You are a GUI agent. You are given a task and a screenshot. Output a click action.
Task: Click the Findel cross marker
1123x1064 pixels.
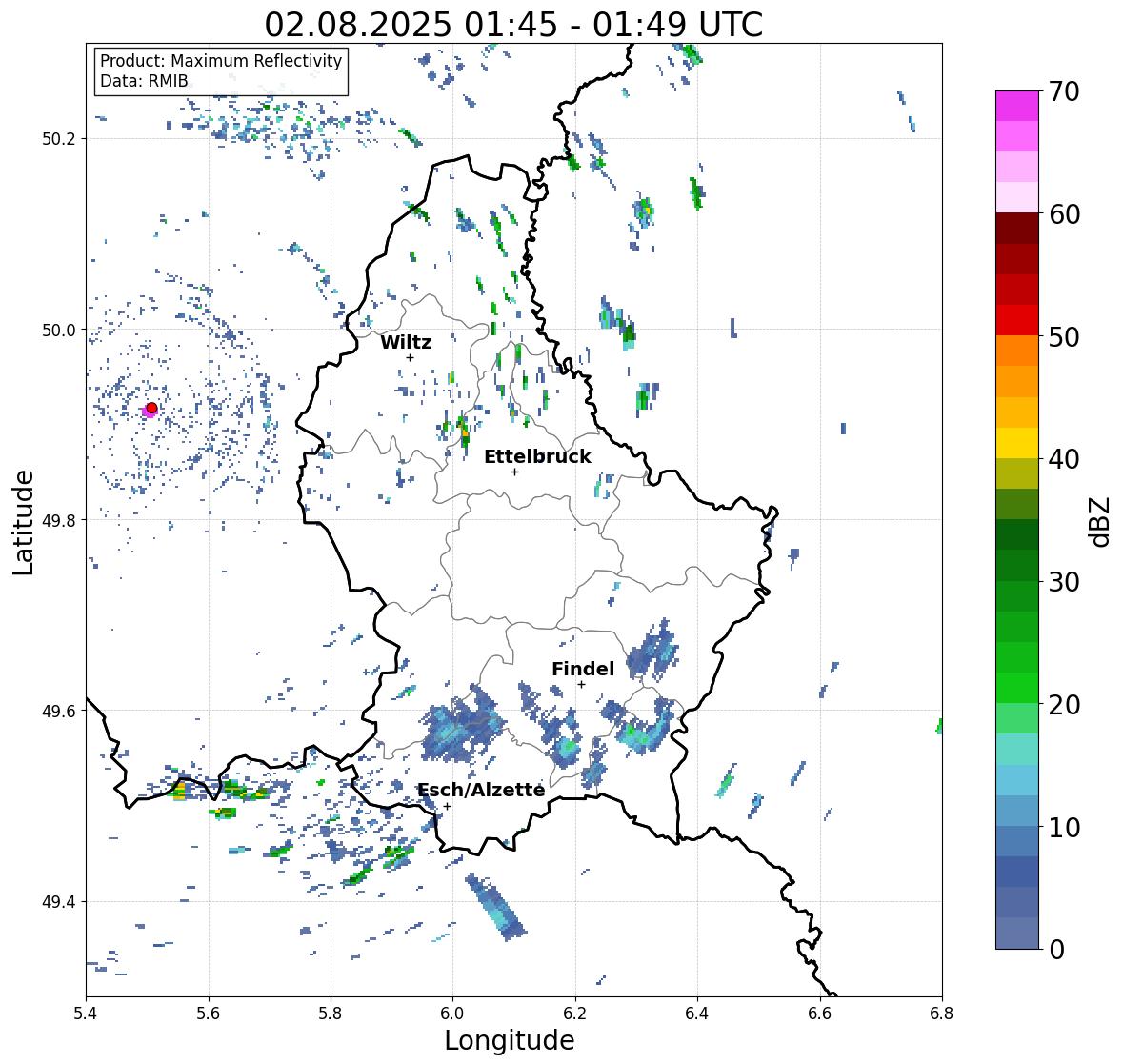pyautogui.click(x=581, y=685)
